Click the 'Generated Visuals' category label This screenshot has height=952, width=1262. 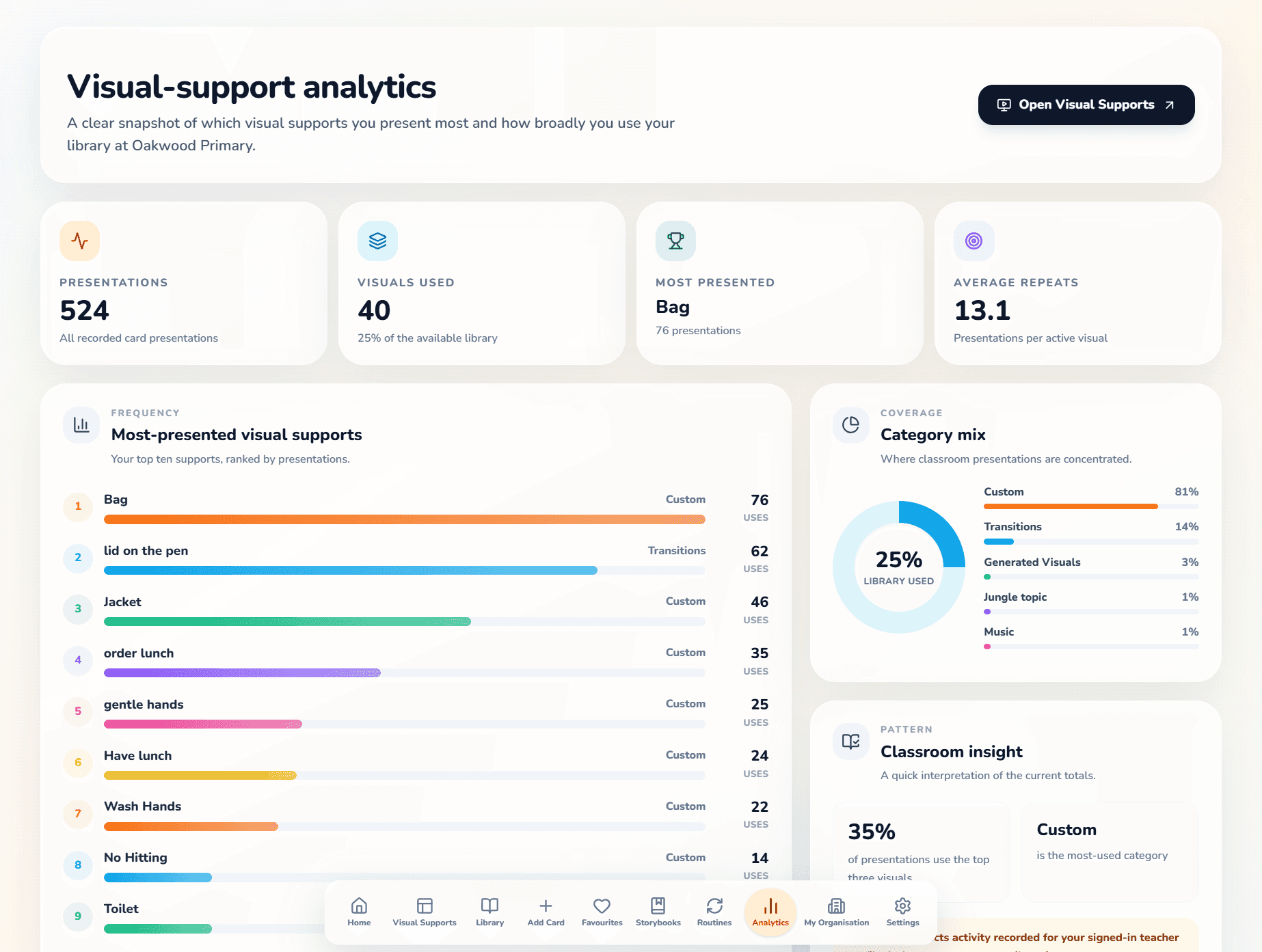click(1032, 562)
